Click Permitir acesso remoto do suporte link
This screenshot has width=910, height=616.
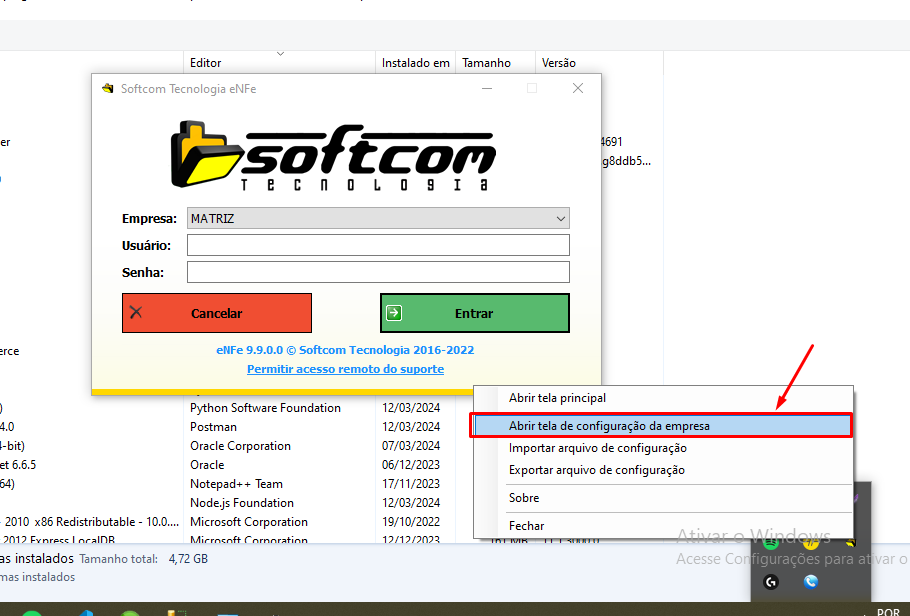point(345,369)
